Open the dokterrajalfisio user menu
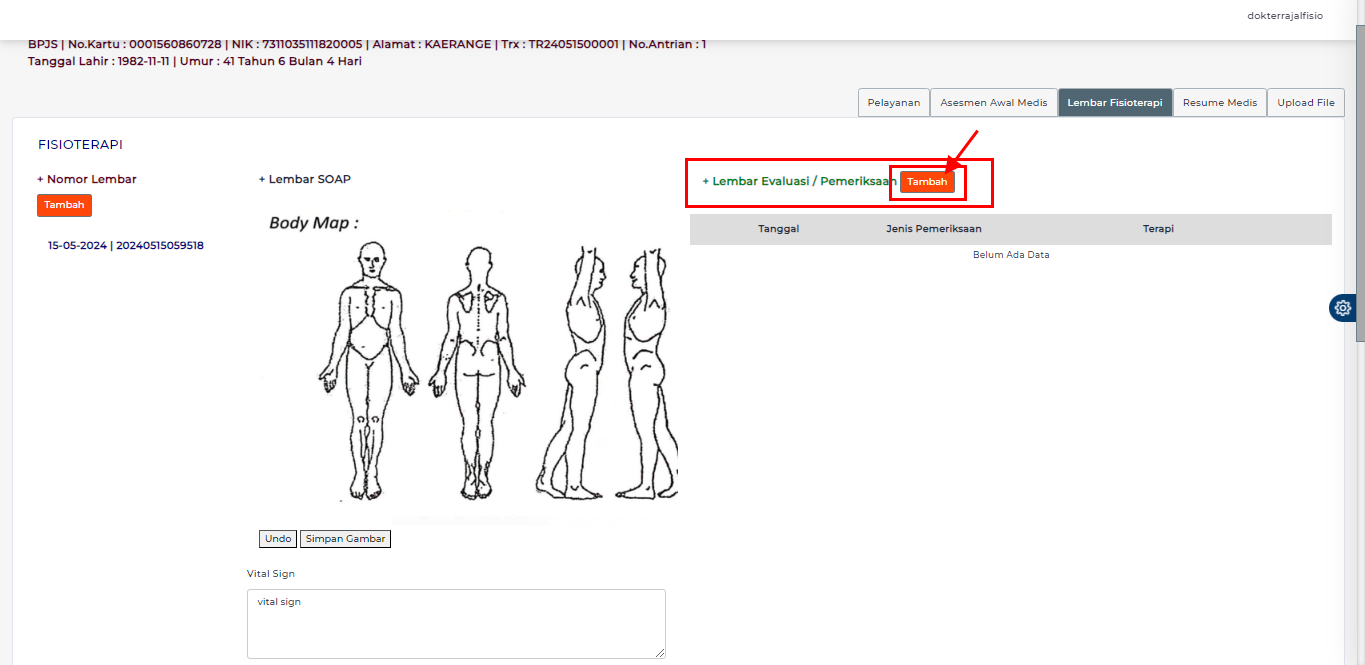Viewport: 1365px width, 665px height. pyautogui.click(x=1284, y=16)
